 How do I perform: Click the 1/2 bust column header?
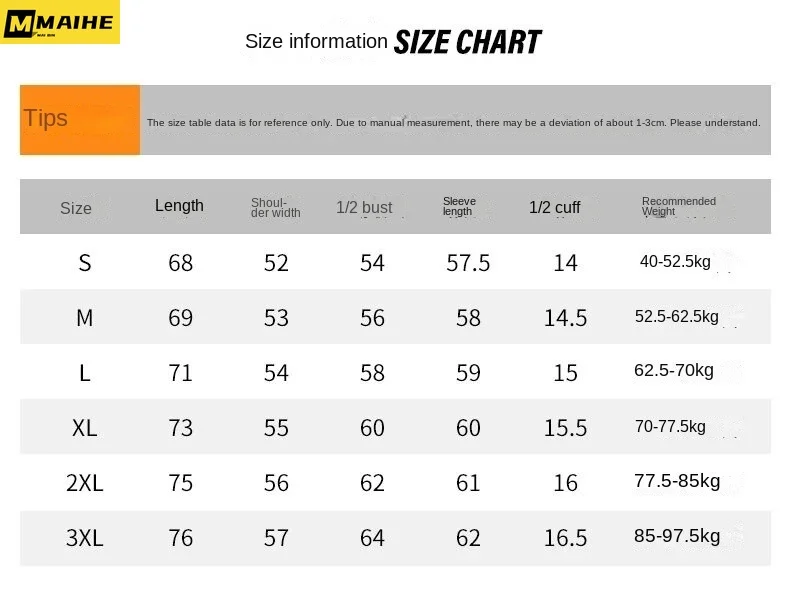click(364, 207)
